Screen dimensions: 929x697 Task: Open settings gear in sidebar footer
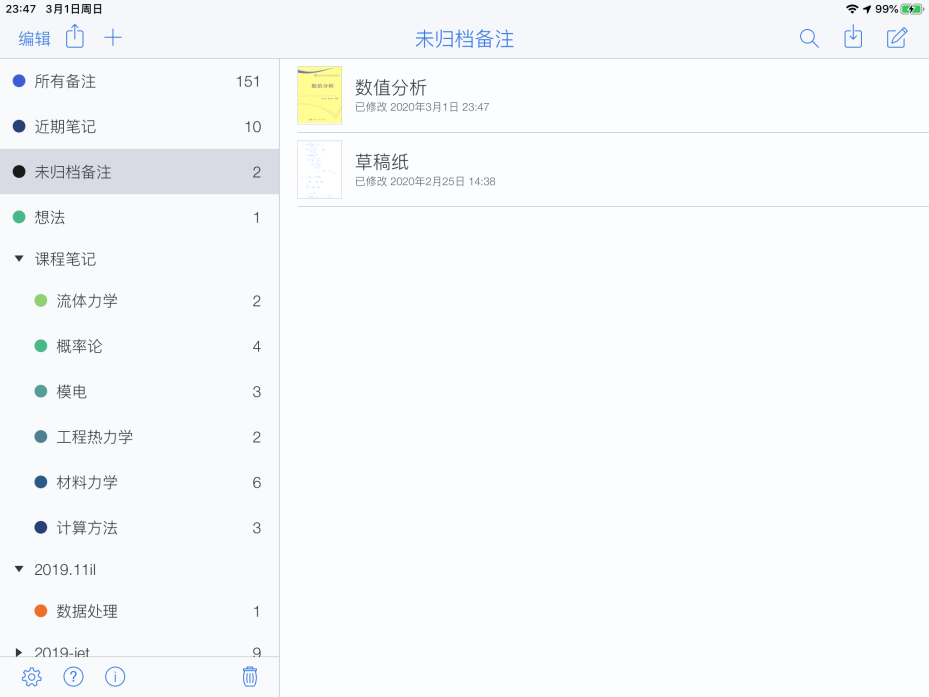coord(32,677)
